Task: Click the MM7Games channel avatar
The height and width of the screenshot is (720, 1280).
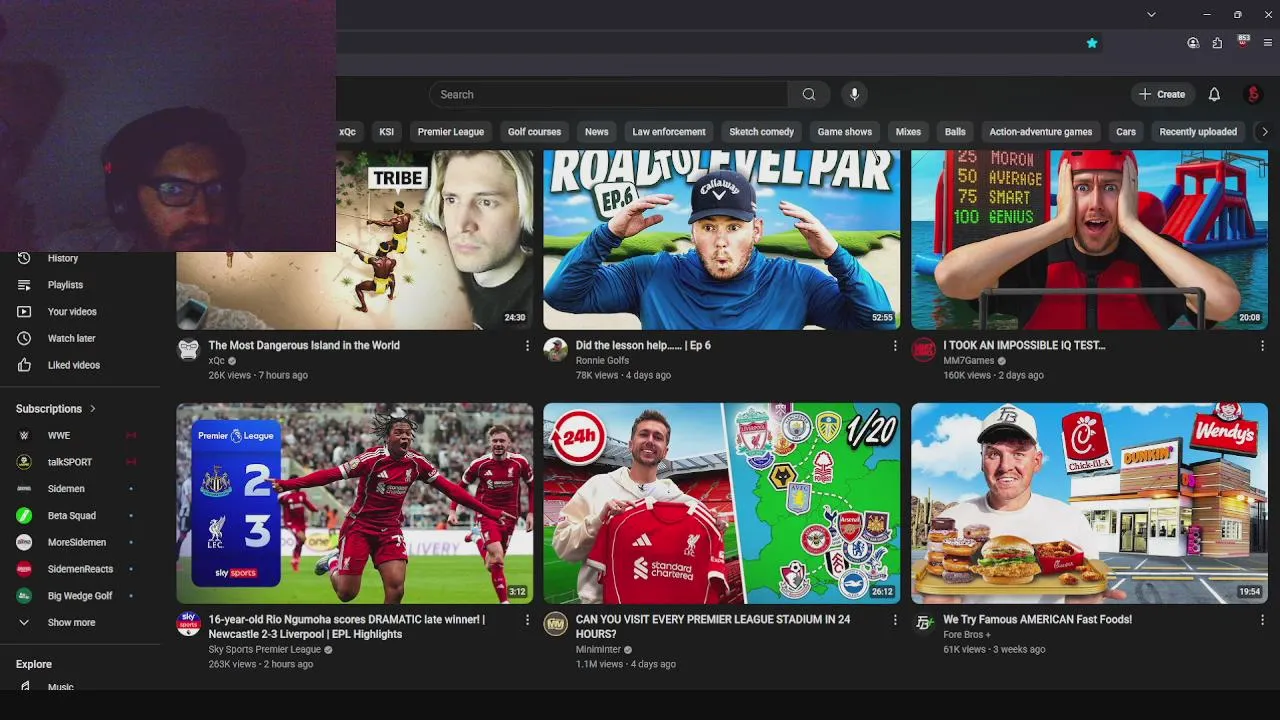Action: pos(923,349)
